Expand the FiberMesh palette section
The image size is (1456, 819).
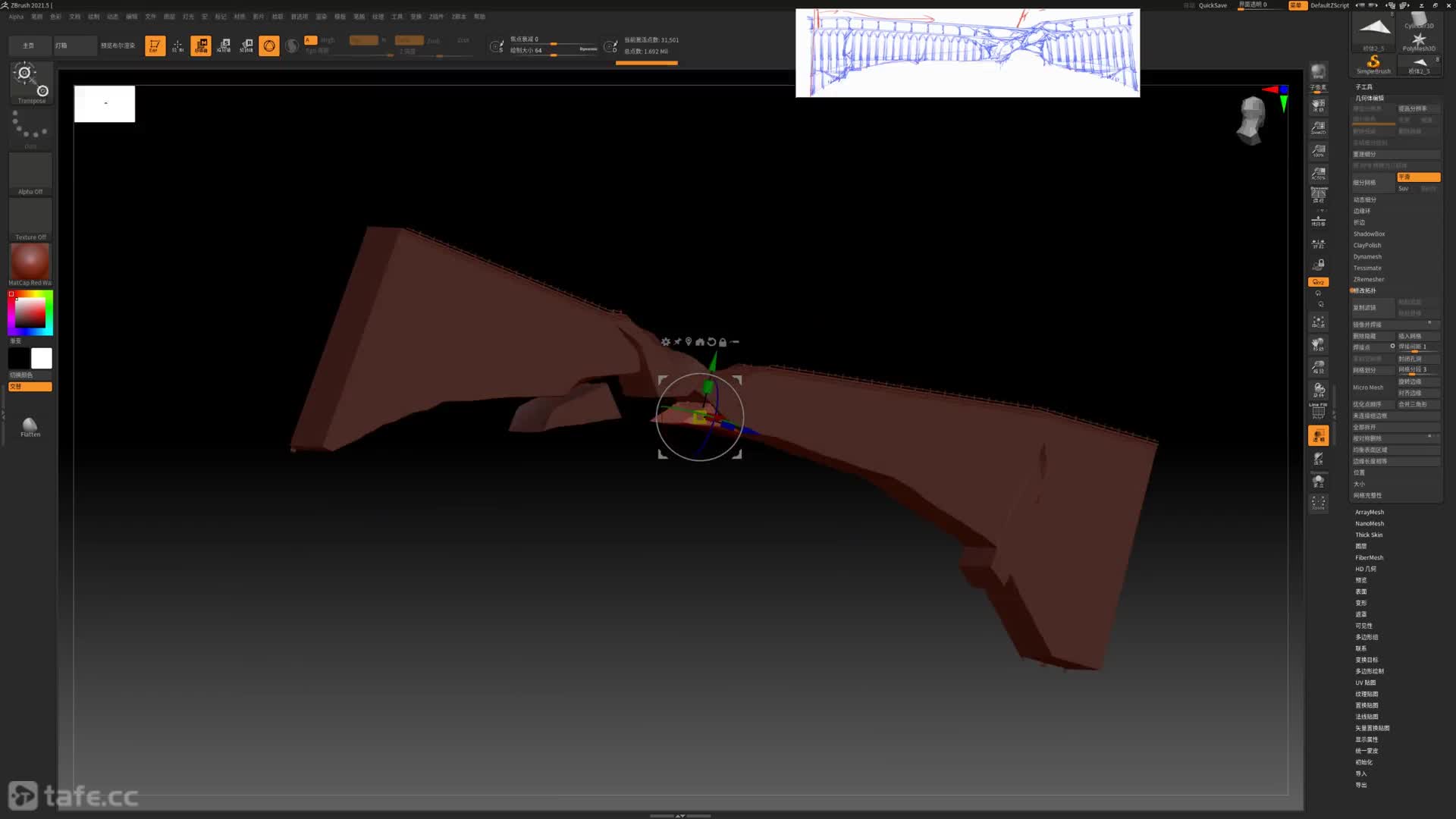tap(1370, 558)
